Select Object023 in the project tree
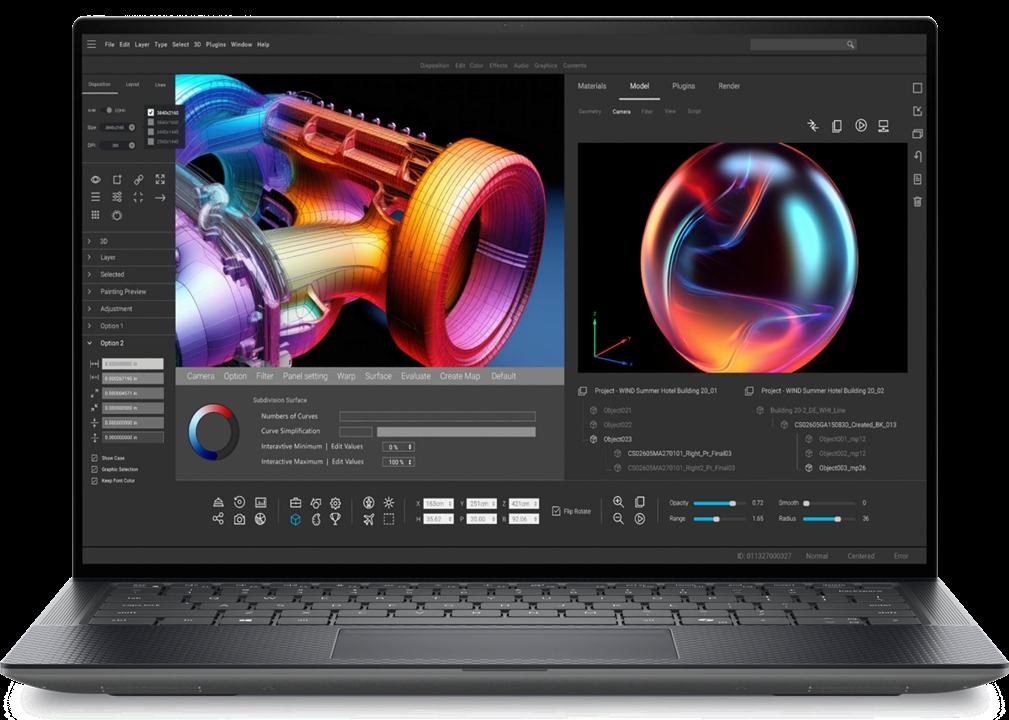This screenshot has width=1009, height=720. coord(617,439)
